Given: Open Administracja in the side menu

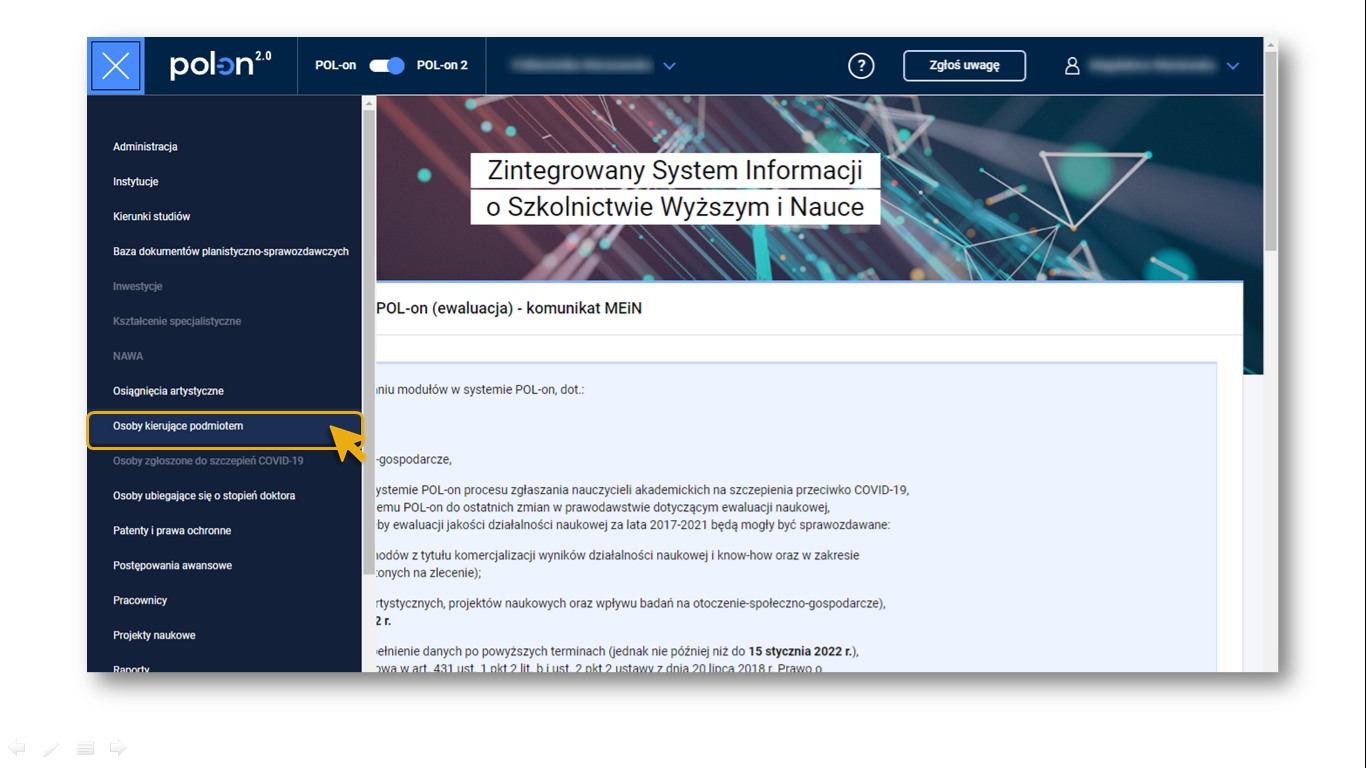Looking at the screenshot, I should (x=145, y=147).
